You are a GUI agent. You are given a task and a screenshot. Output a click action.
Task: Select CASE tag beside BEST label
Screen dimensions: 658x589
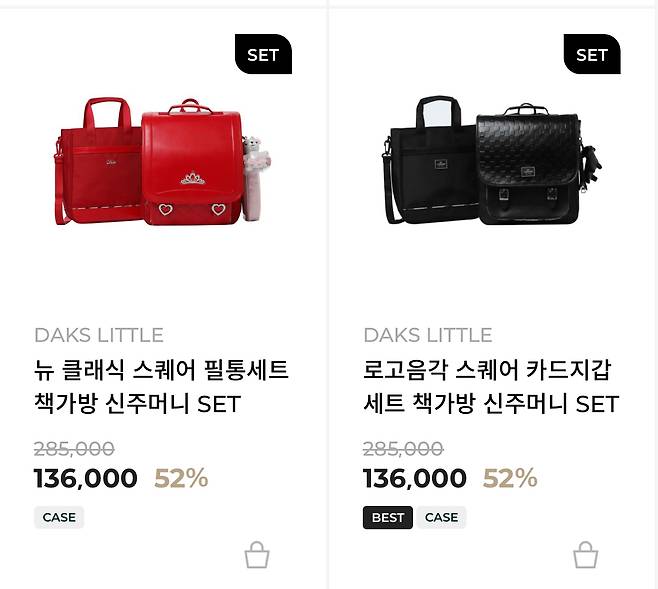pos(441,517)
